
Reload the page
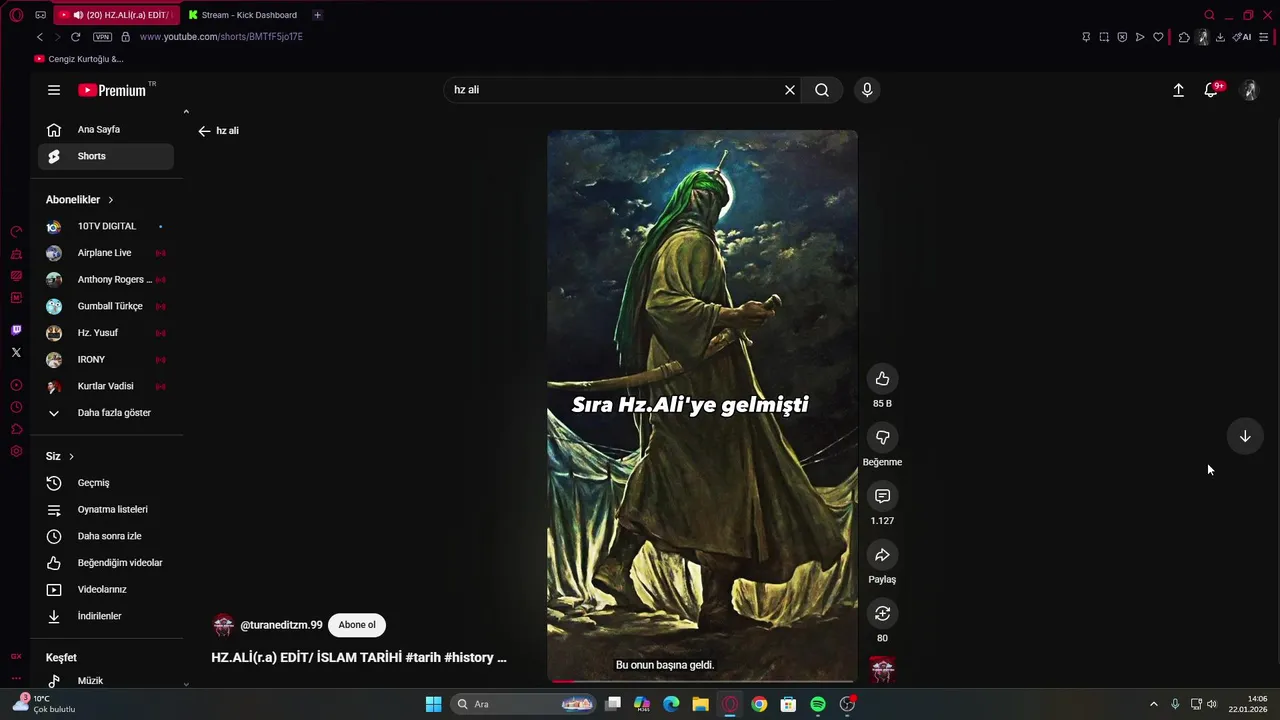coord(75,37)
